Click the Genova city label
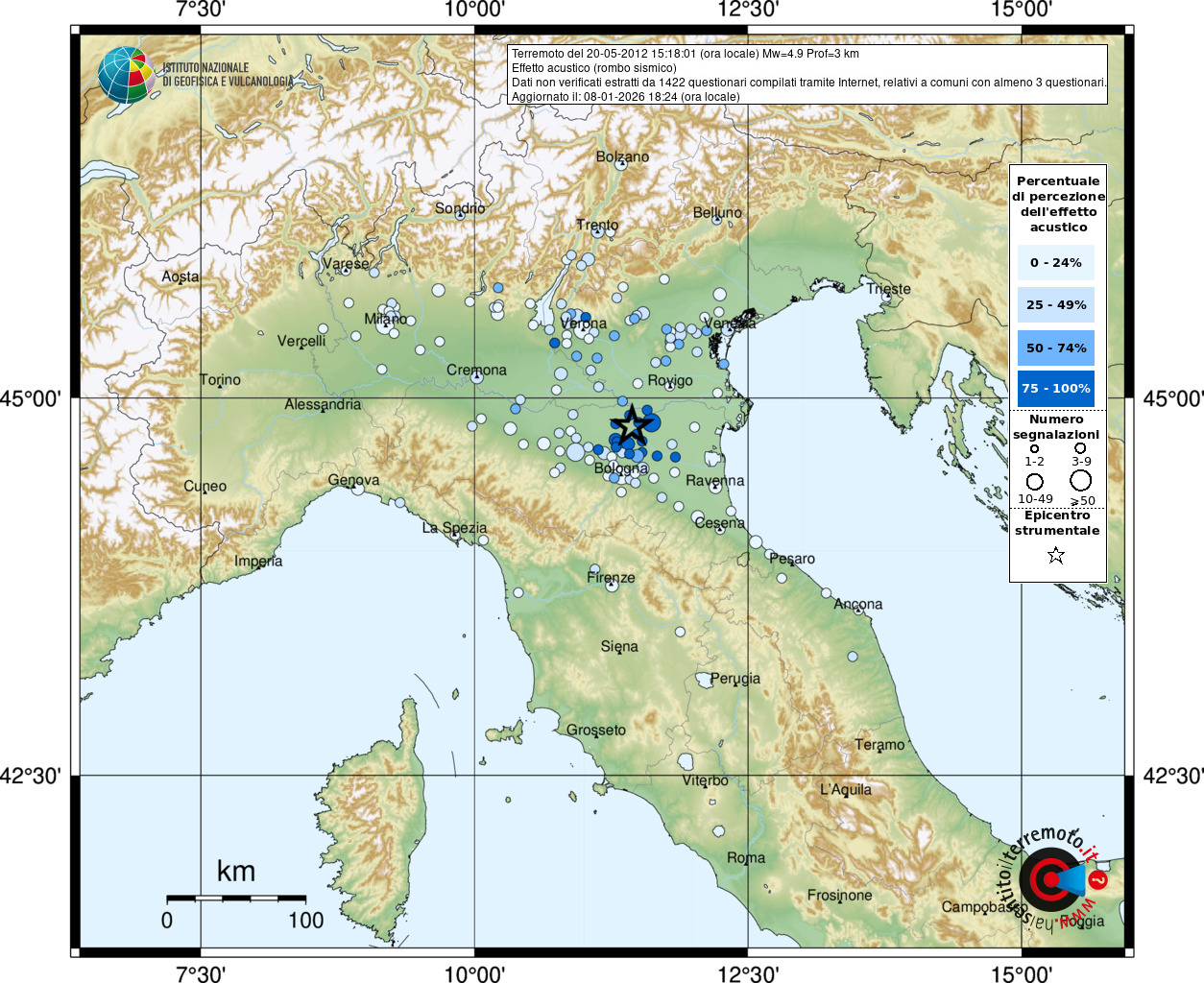 point(353,479)
